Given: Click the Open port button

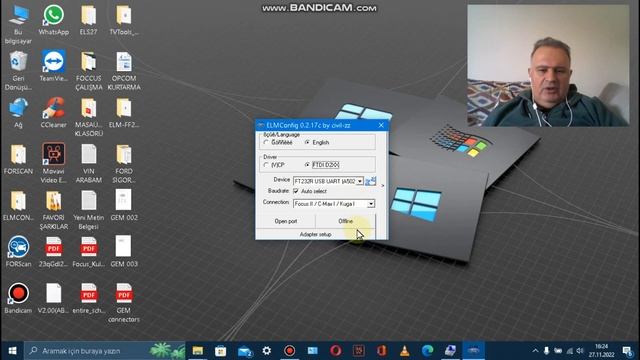Looking at the screenshot, I should coord(286,221).
